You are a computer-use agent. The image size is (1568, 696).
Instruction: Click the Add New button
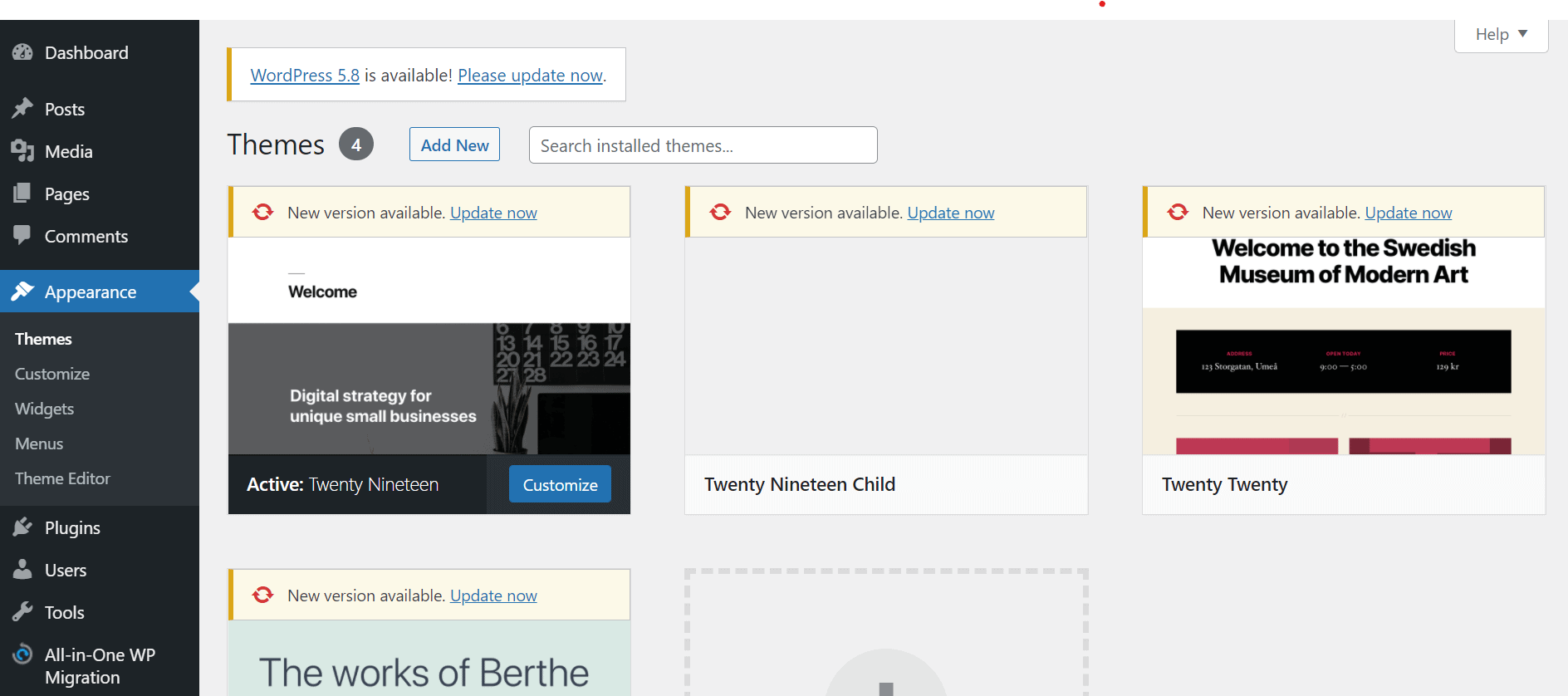(454, 145)
